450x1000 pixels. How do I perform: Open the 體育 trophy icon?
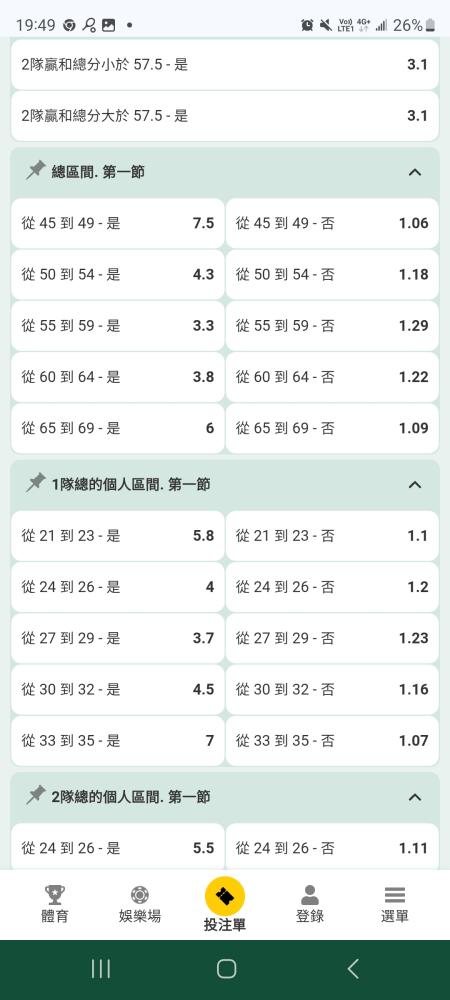pyautogui.click(x=54, y=895)
